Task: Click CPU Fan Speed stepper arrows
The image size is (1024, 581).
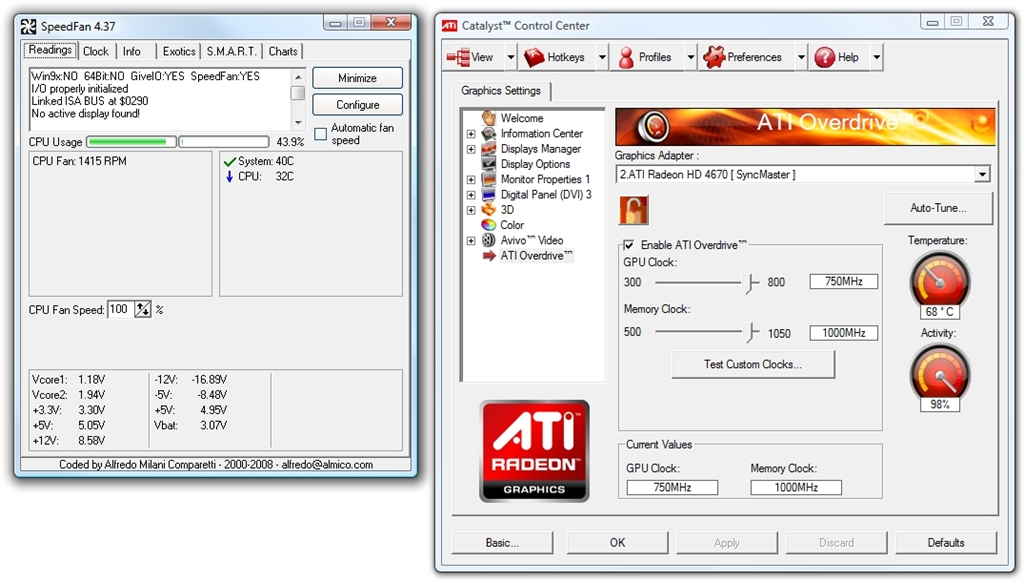Action: coord(142,309)
